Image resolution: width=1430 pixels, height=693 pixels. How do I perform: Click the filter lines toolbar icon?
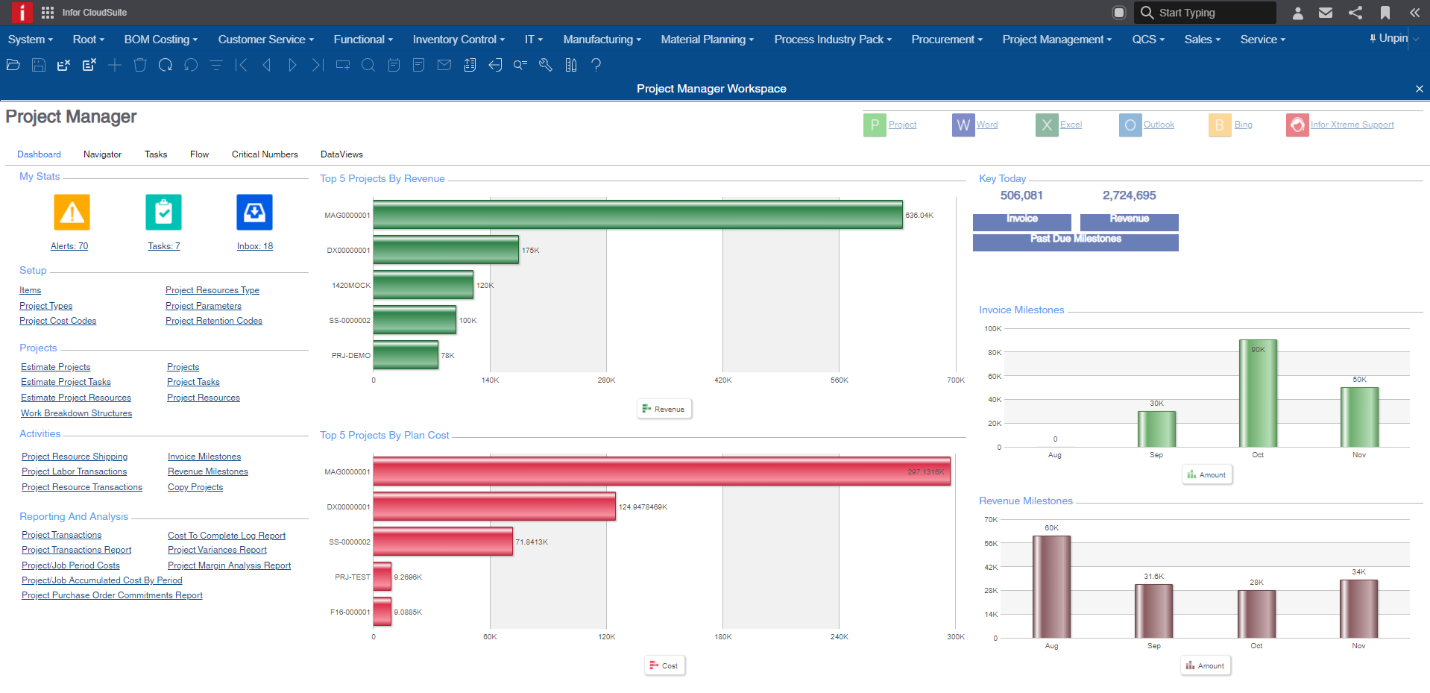click(216, 65)
